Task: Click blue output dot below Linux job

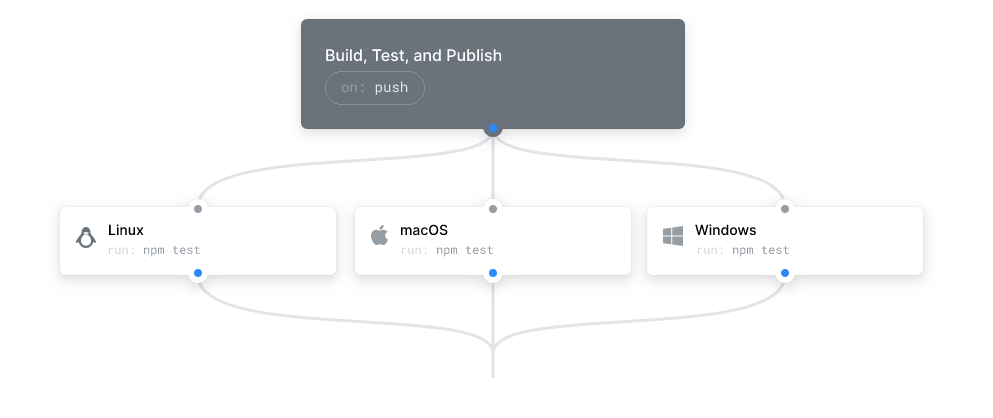Action: (x=198, y=273)
